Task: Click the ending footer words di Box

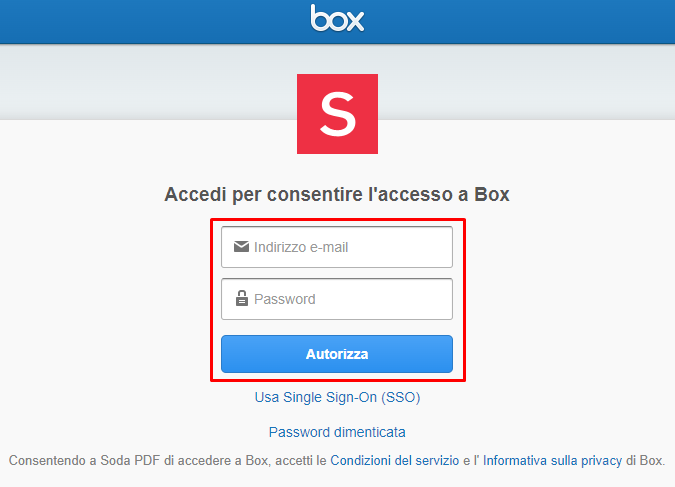Action: click(x=646, y=460)
